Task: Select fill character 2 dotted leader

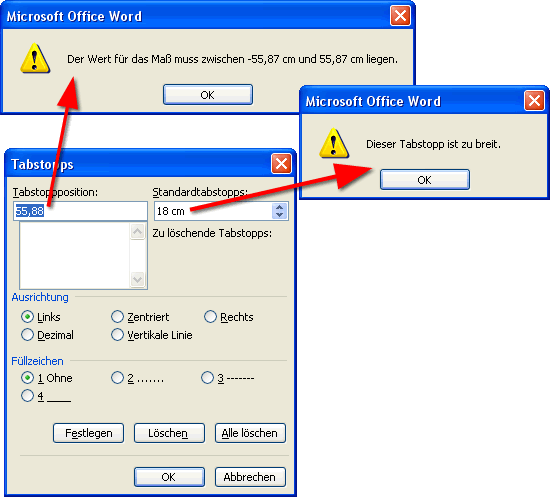Action: 117,378
